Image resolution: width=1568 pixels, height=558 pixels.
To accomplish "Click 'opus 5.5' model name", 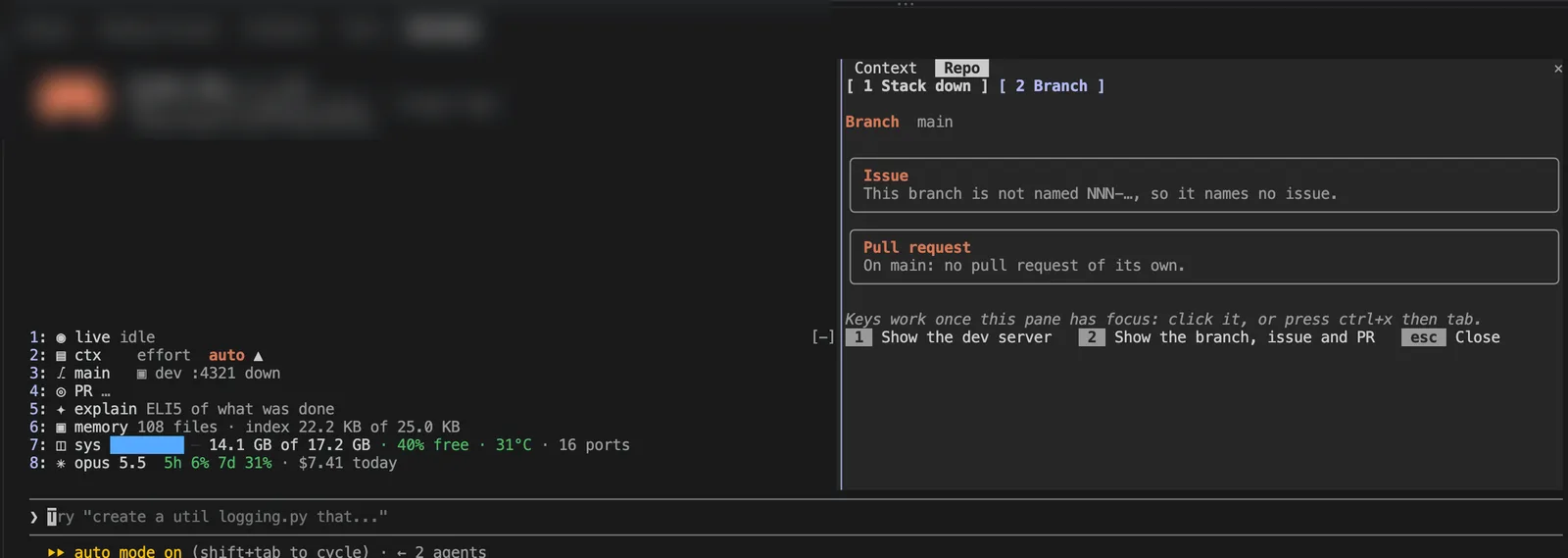I will (x=110, y=463).
